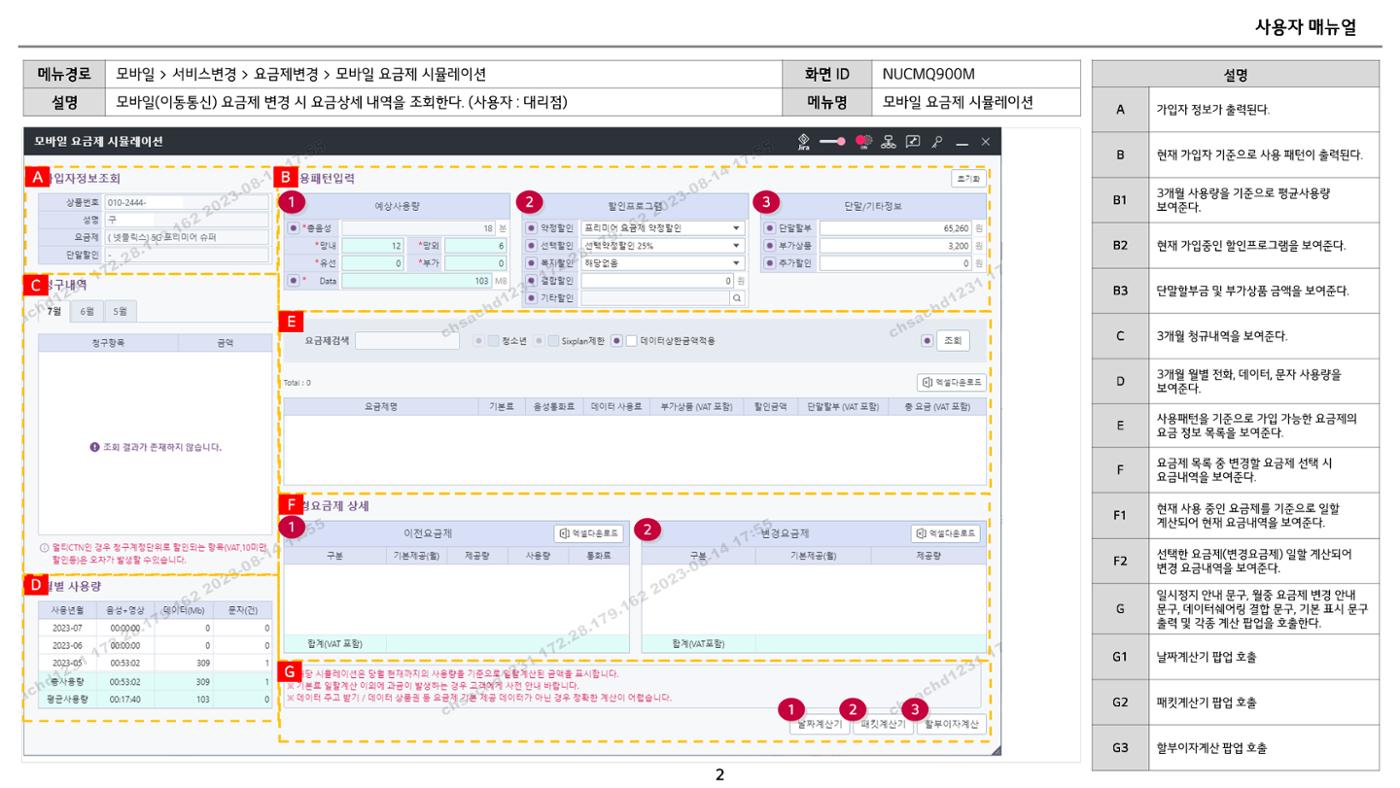Check the 데이터상한금액적용 checkbox

[x=631, y=341]
